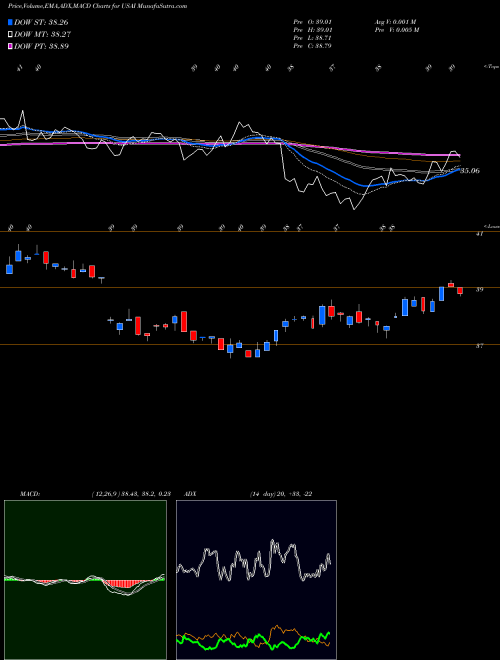The height and width of the screenshot is (660, 500).
Task: Click the 'Avg V: 0.001 M' value
Action: pos(396,22)
